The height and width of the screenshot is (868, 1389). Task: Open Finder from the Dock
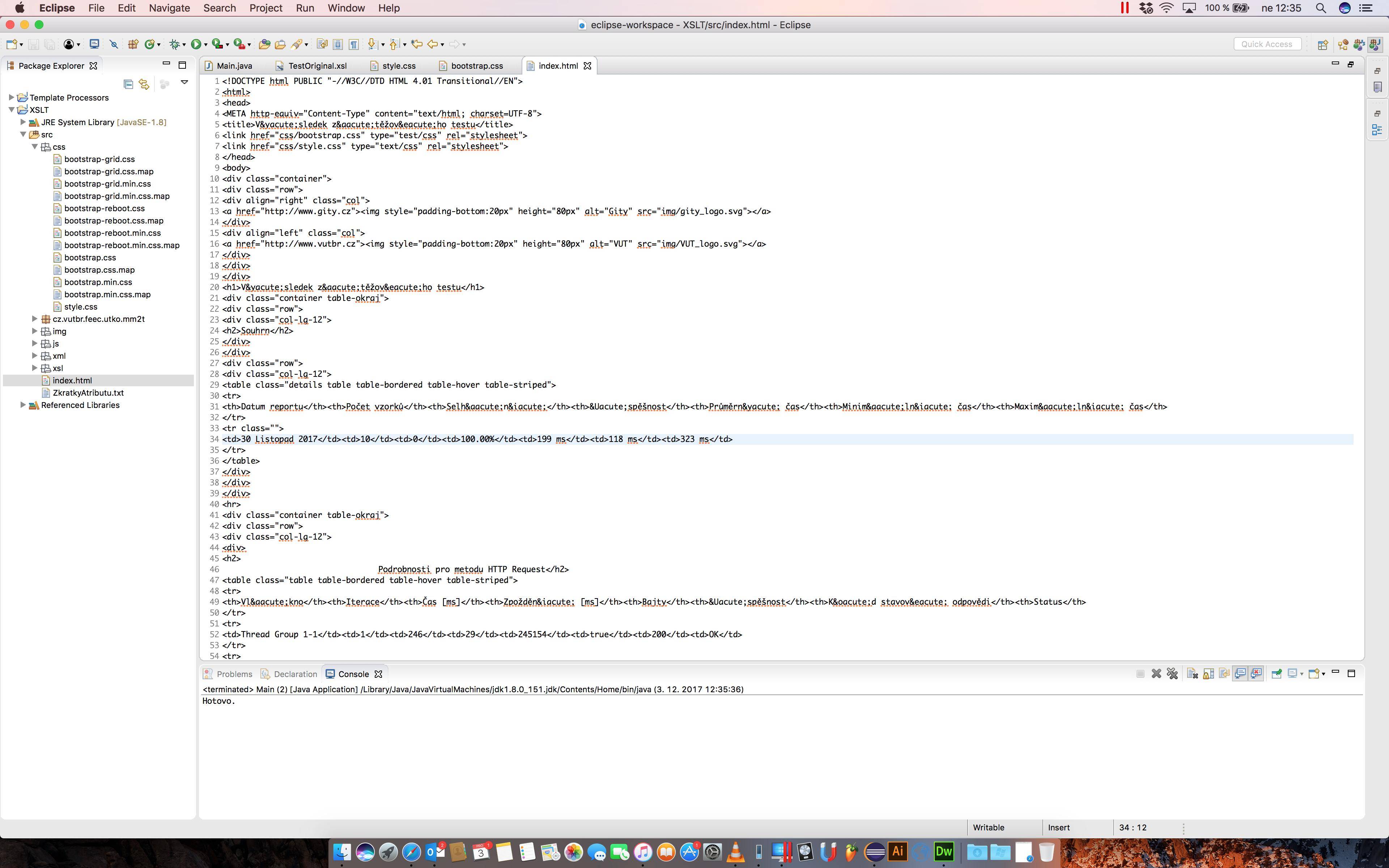click(342, 852)
